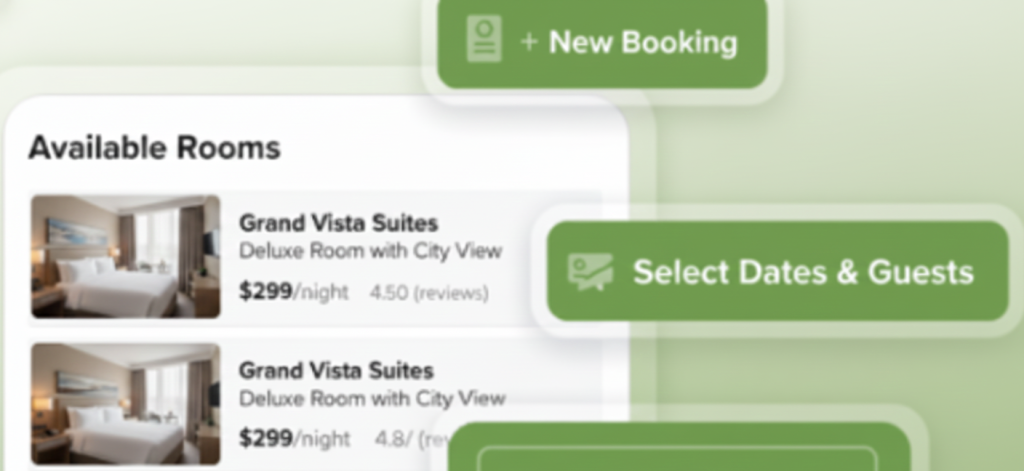Open room photo of the 4.50-rated listing
1024x471 pixels.
pyautogui.click(x=125, y=256)
